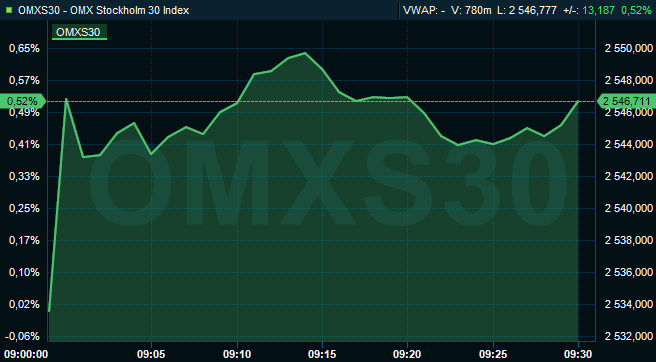This screenshot has height=362, width=656.
Task: Click the 0,52% current-value marker on left axis
Action: click(x=25, y=101)
